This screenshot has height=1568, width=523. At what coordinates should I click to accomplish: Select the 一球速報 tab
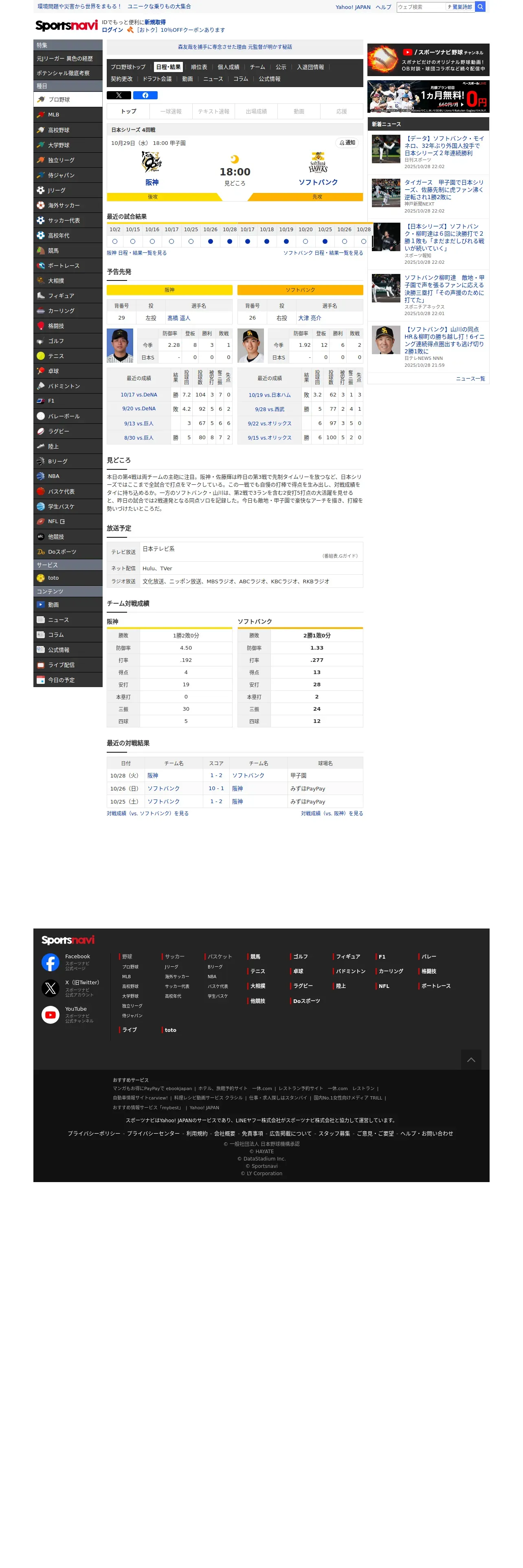tap(171, 112)
